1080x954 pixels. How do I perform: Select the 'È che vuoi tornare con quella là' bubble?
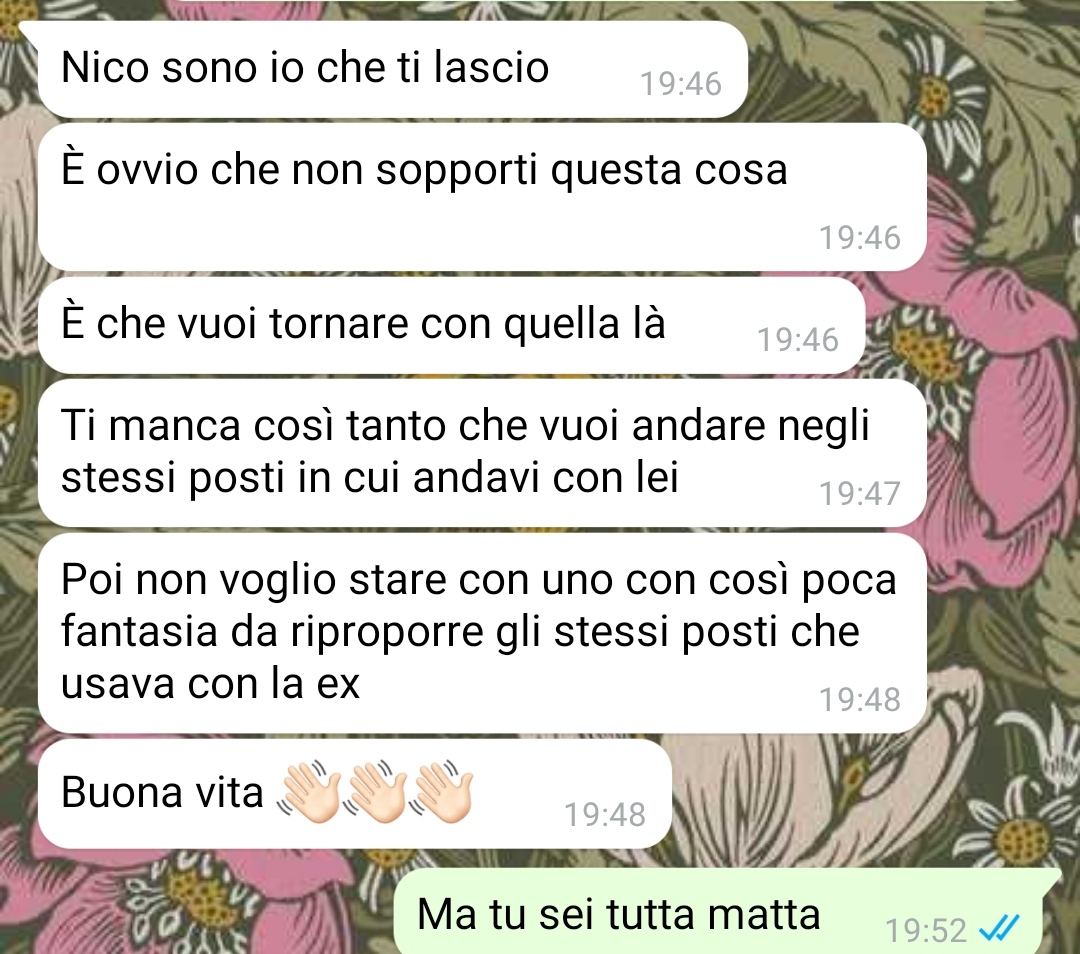tap(451, 325)
